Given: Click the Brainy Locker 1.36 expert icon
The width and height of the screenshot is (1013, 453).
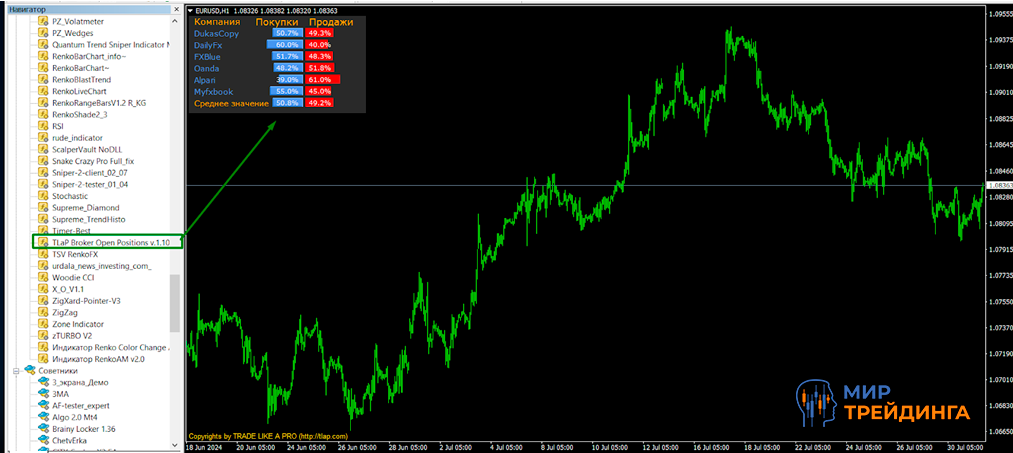Looking at the screenshot, I should [43, 429].
